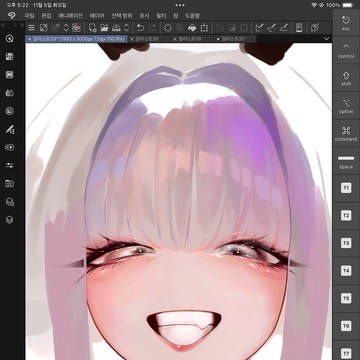Save the illustration with the save icon
360x360 pixels.
[116, 28]
